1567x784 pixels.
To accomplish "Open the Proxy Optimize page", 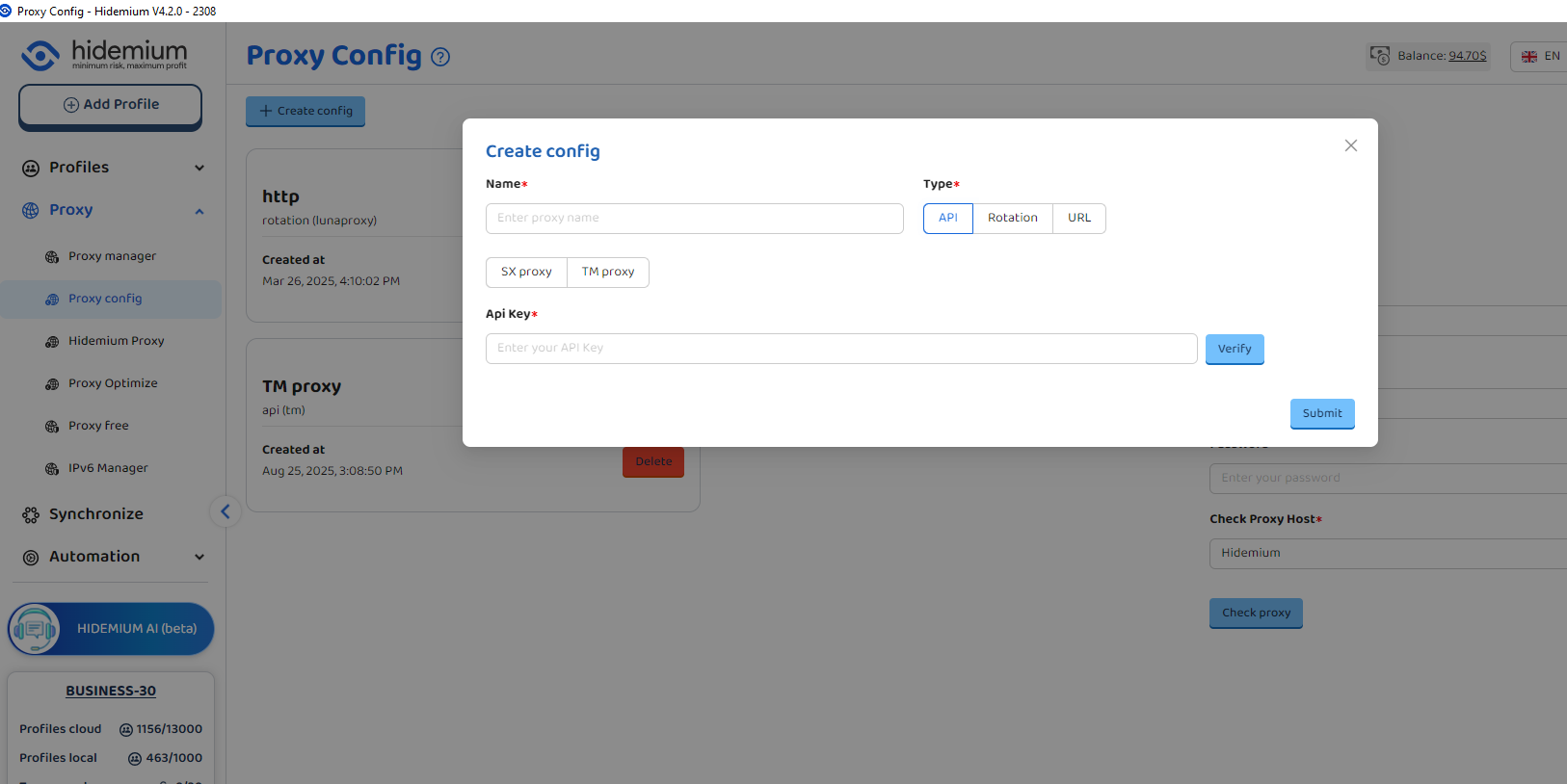I will (113, 383).
